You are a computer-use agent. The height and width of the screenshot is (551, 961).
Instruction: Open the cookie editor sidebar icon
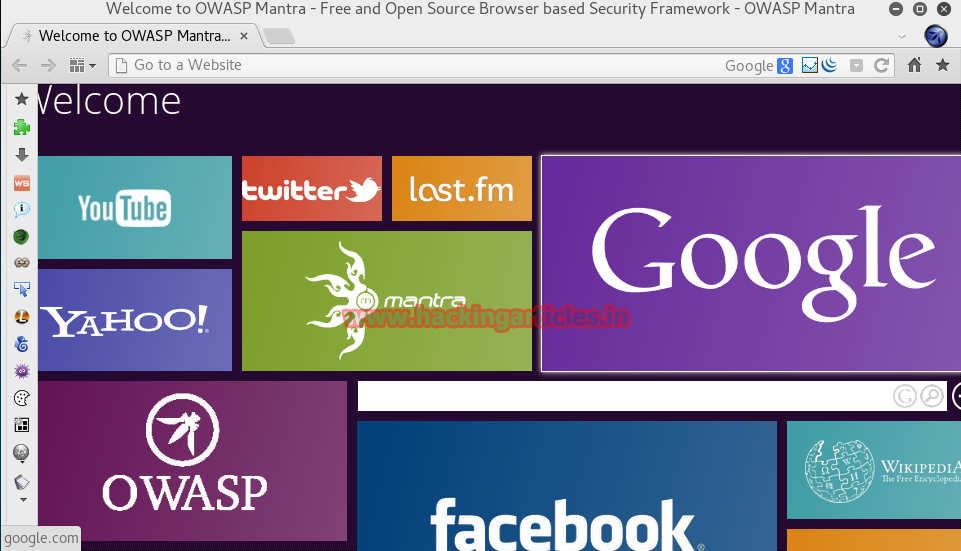21,398
